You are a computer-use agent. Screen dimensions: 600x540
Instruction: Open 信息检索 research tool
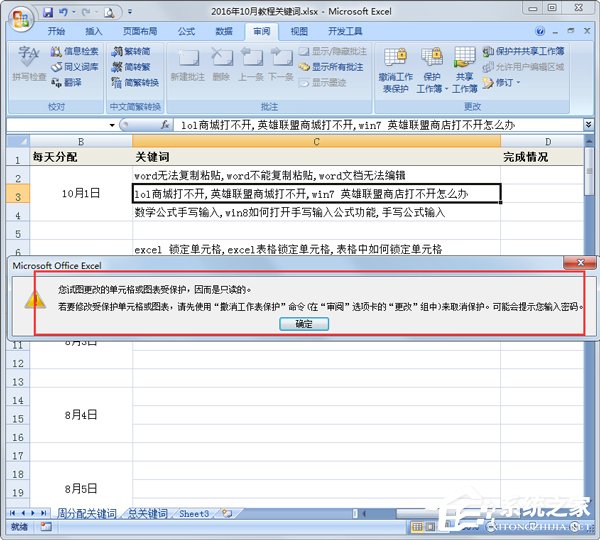pyautogui.click(x=74, y=51)
